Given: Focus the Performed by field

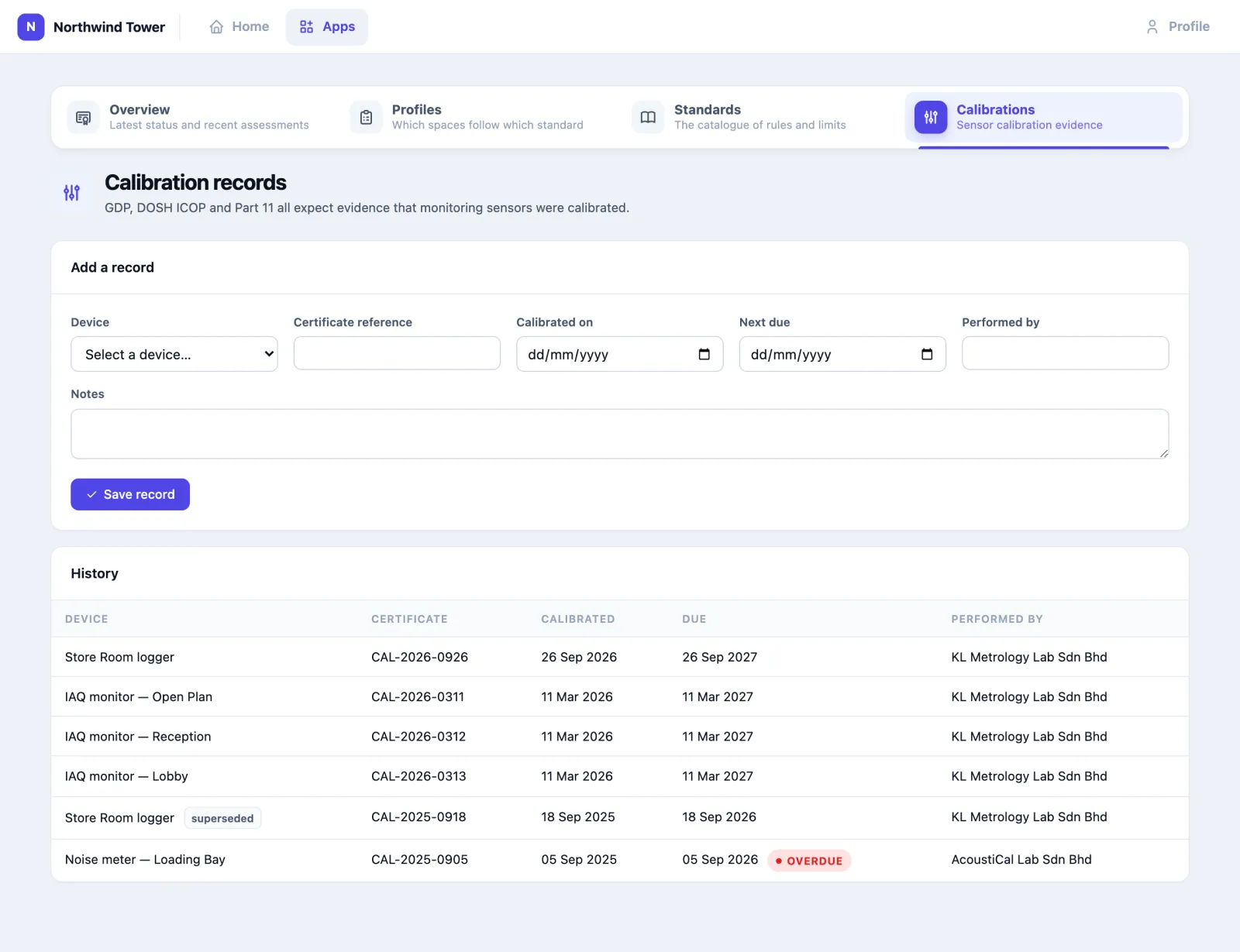Looking at the screenshot, I should coord(1066,353).
